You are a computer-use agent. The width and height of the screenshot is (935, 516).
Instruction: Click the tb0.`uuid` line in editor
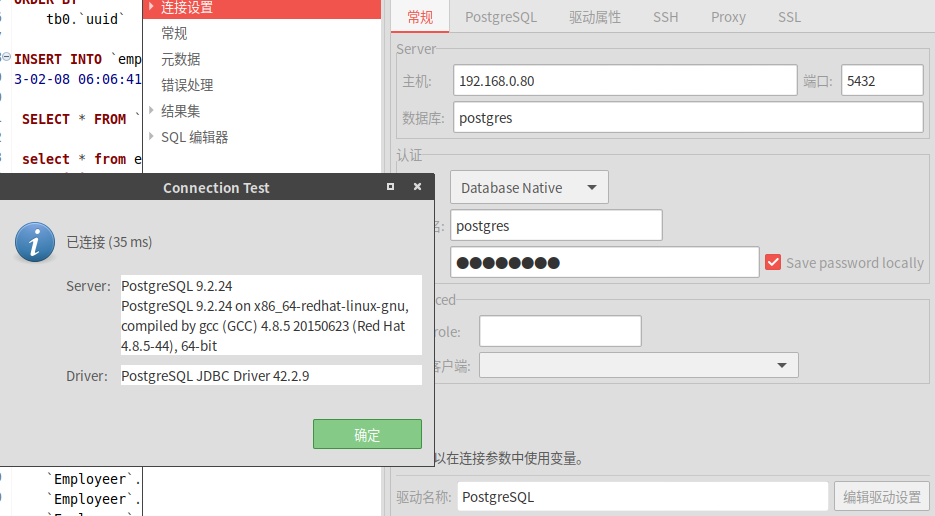tap(86, 19)
